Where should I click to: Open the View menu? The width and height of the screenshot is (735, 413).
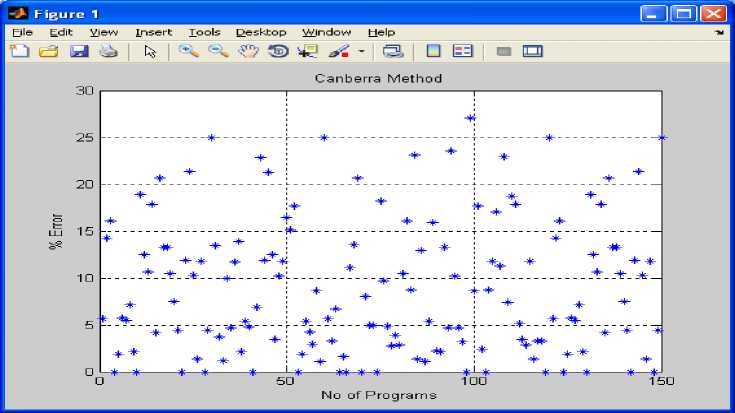tap(104, 32)
